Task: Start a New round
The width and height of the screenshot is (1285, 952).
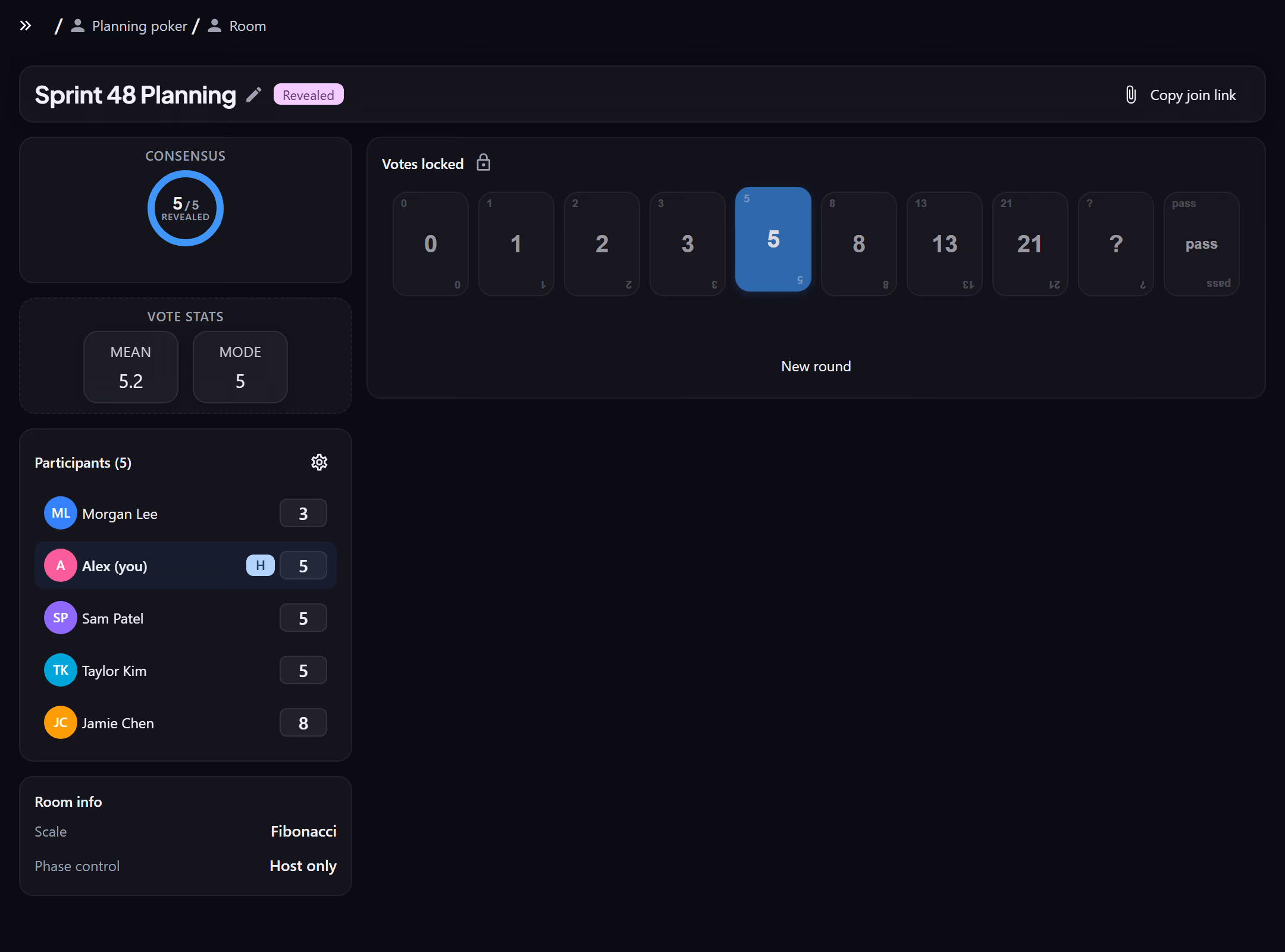Action: (x=816, y=366)
